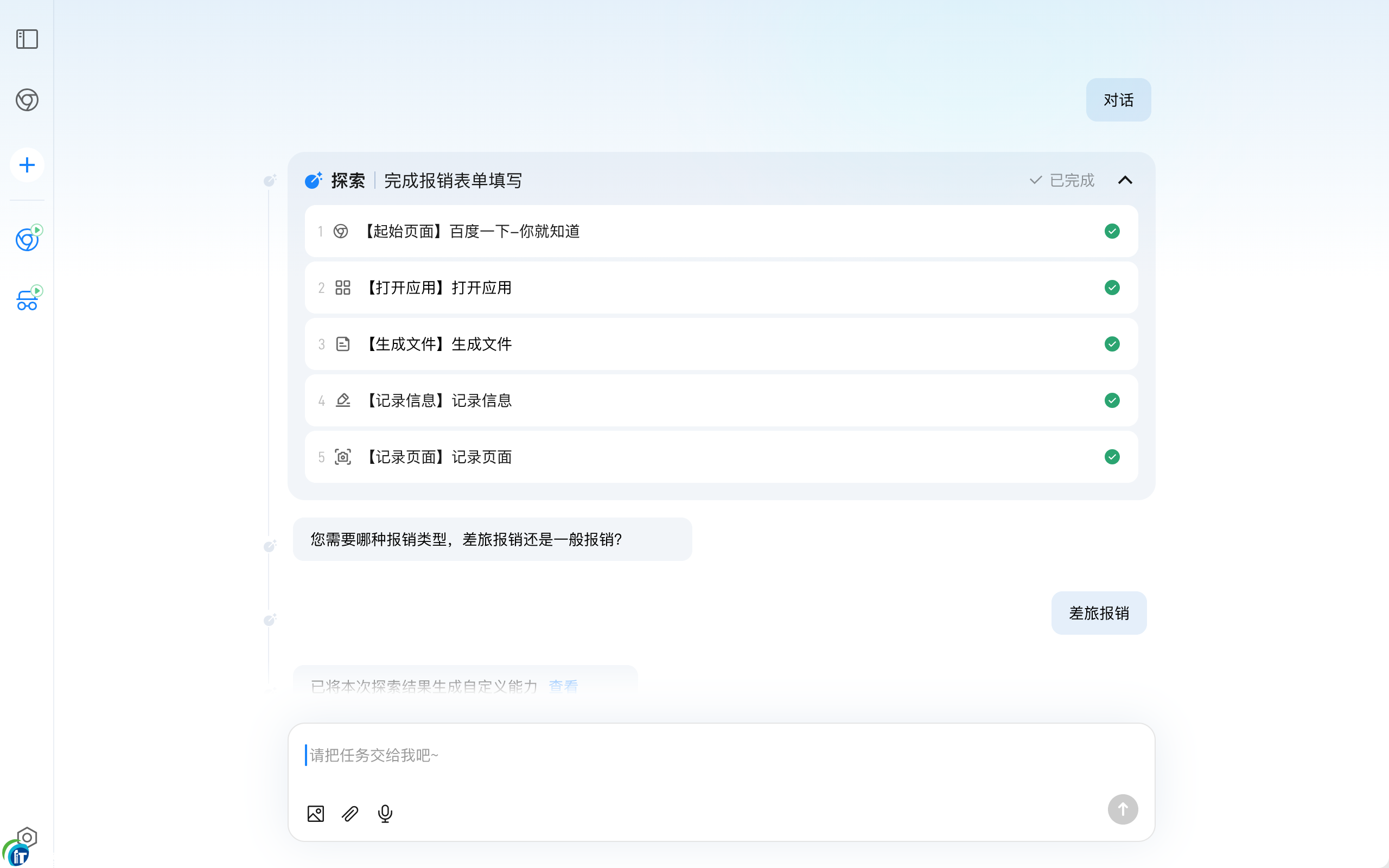
Task: Click the 对话 message bubble
Action: (x=1118, y=100)
